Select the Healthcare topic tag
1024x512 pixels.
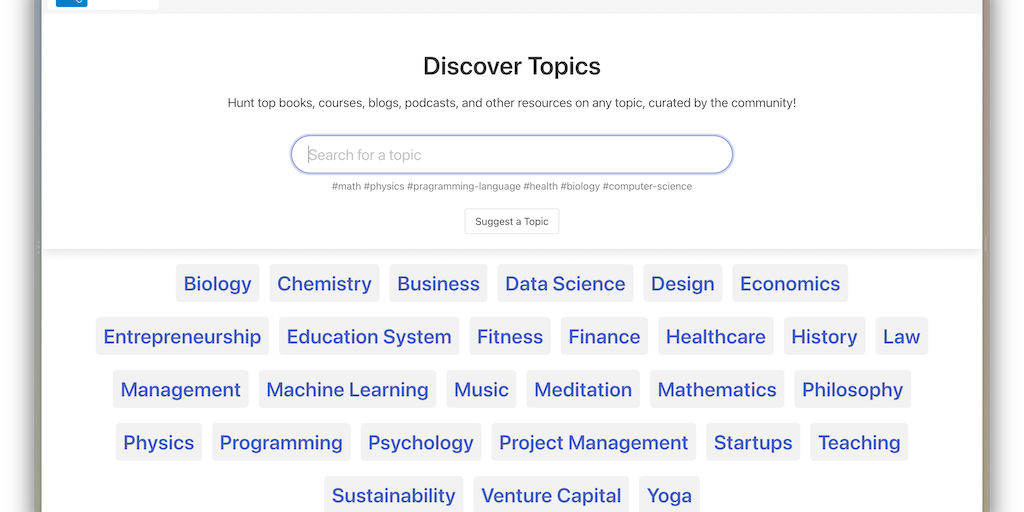pos(715,337)
